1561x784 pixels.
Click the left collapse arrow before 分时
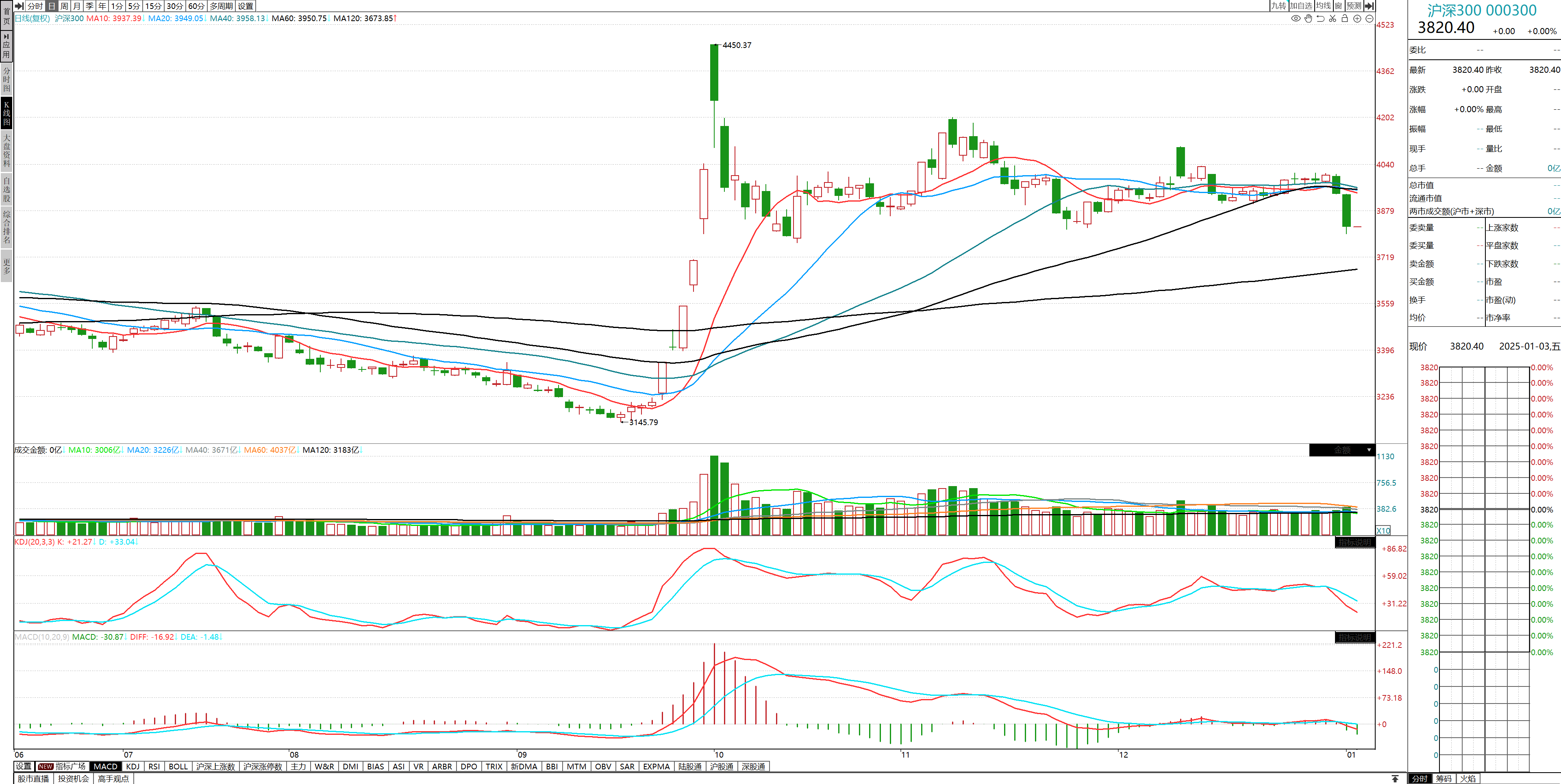pyautogui.click(x=20, y=6)
